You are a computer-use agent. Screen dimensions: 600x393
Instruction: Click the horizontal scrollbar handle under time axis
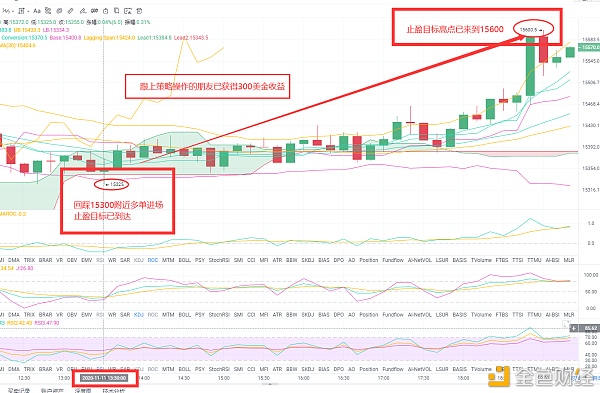(x=270, y=384)
